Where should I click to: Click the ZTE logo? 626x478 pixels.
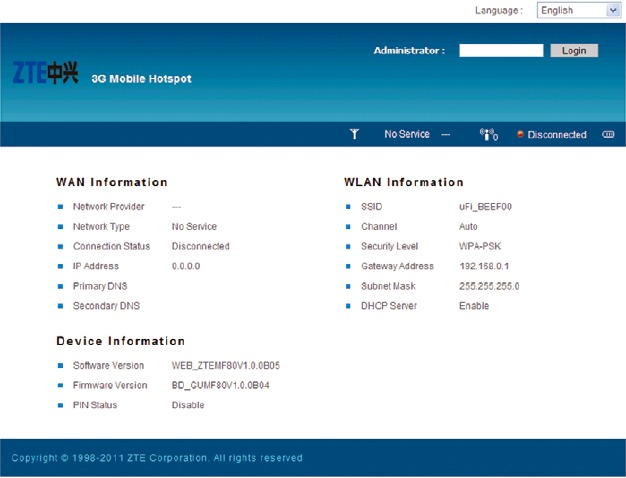click(45, 75)
